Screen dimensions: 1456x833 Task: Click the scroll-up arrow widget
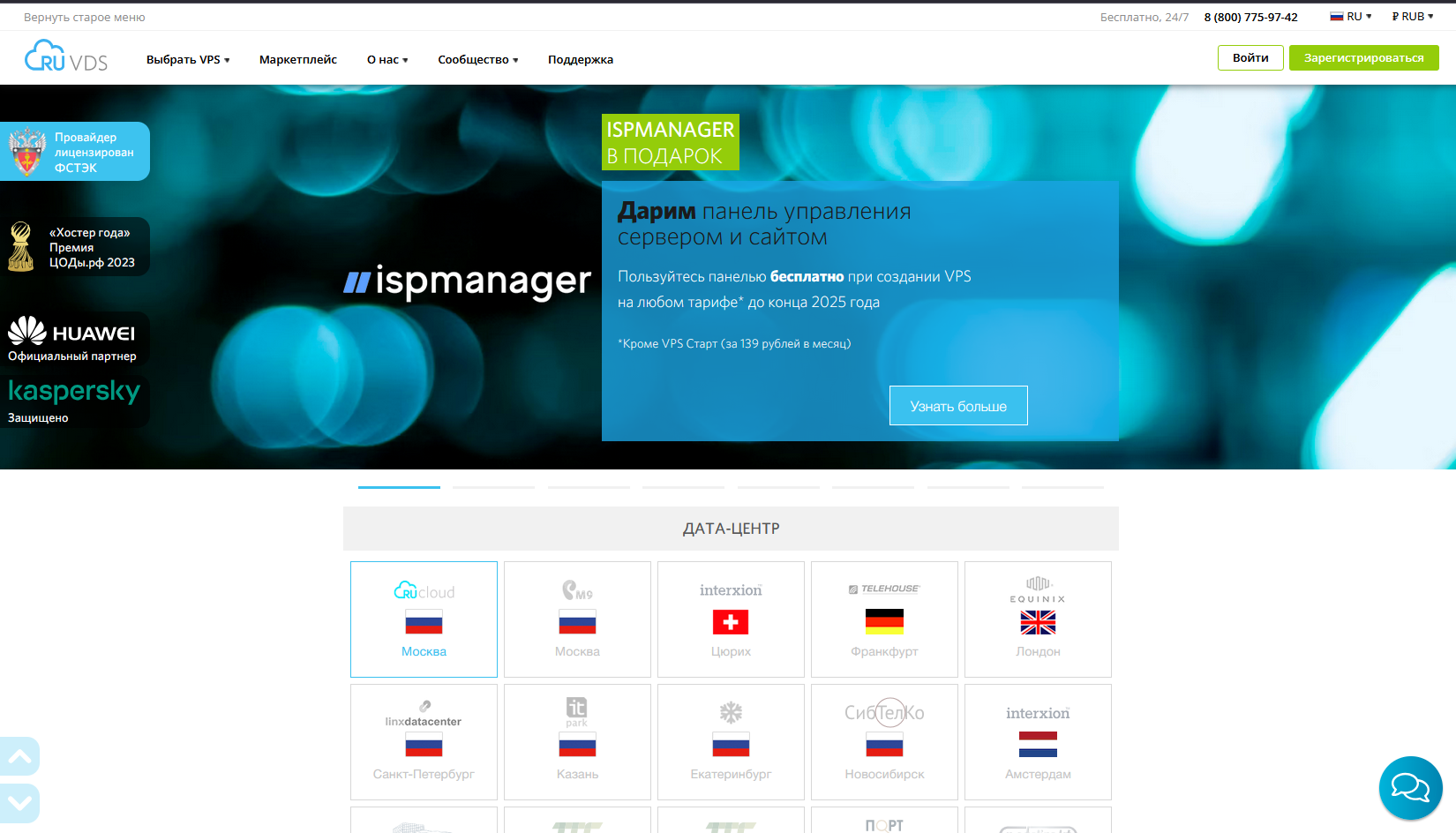click(19, 756)
